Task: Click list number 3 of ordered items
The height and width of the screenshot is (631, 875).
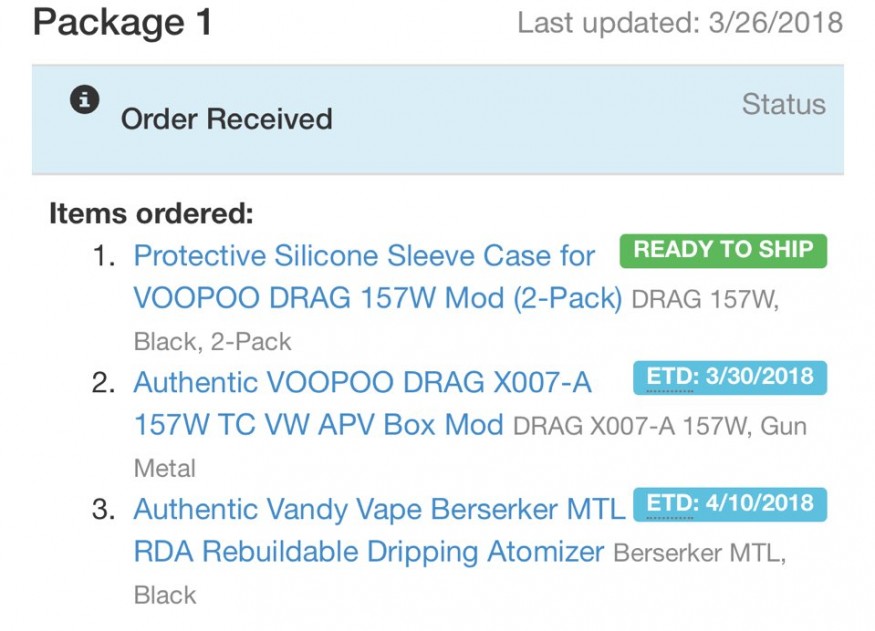Action: 104,510
